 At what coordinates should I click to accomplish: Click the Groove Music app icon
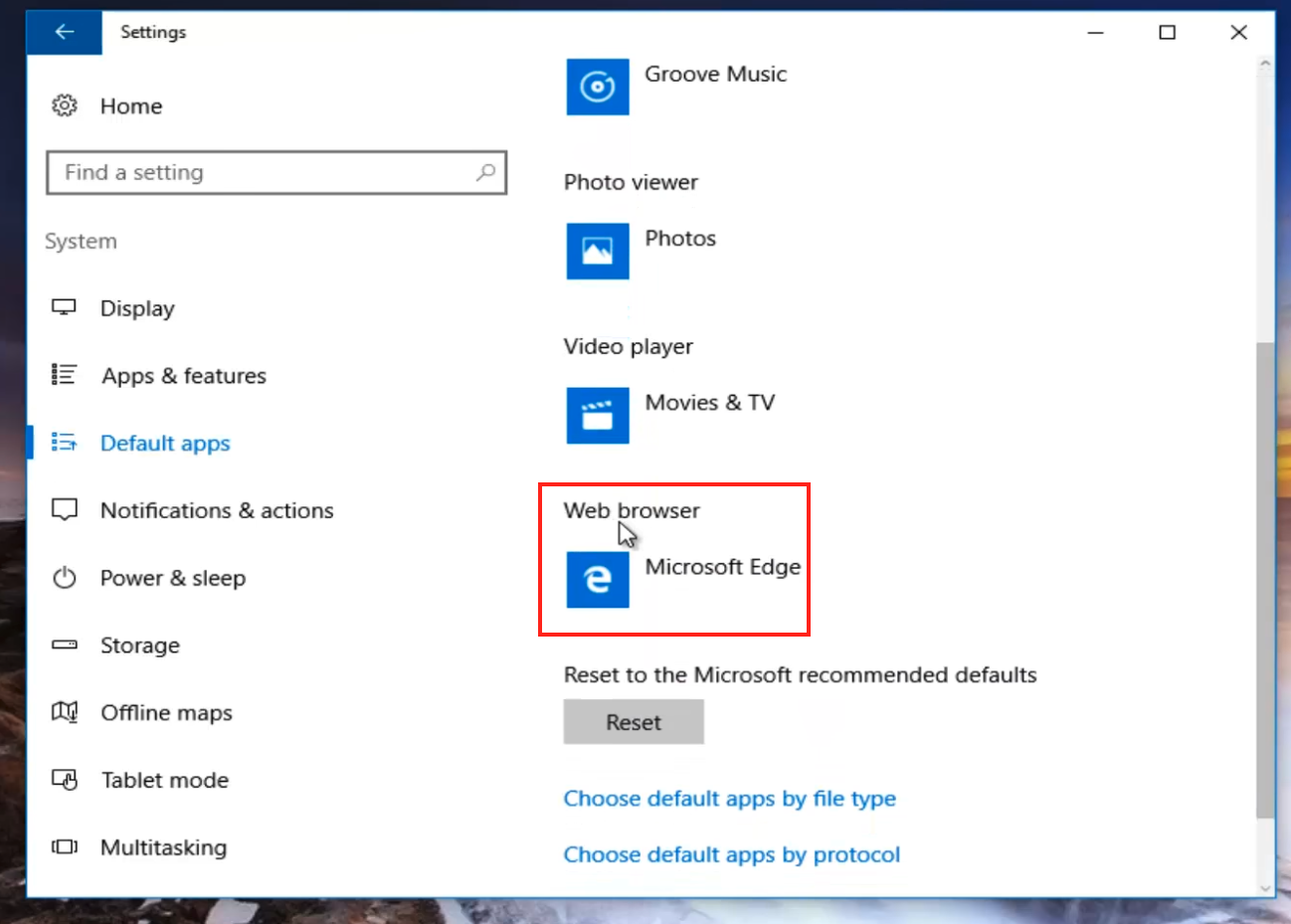tap(598, 87)
